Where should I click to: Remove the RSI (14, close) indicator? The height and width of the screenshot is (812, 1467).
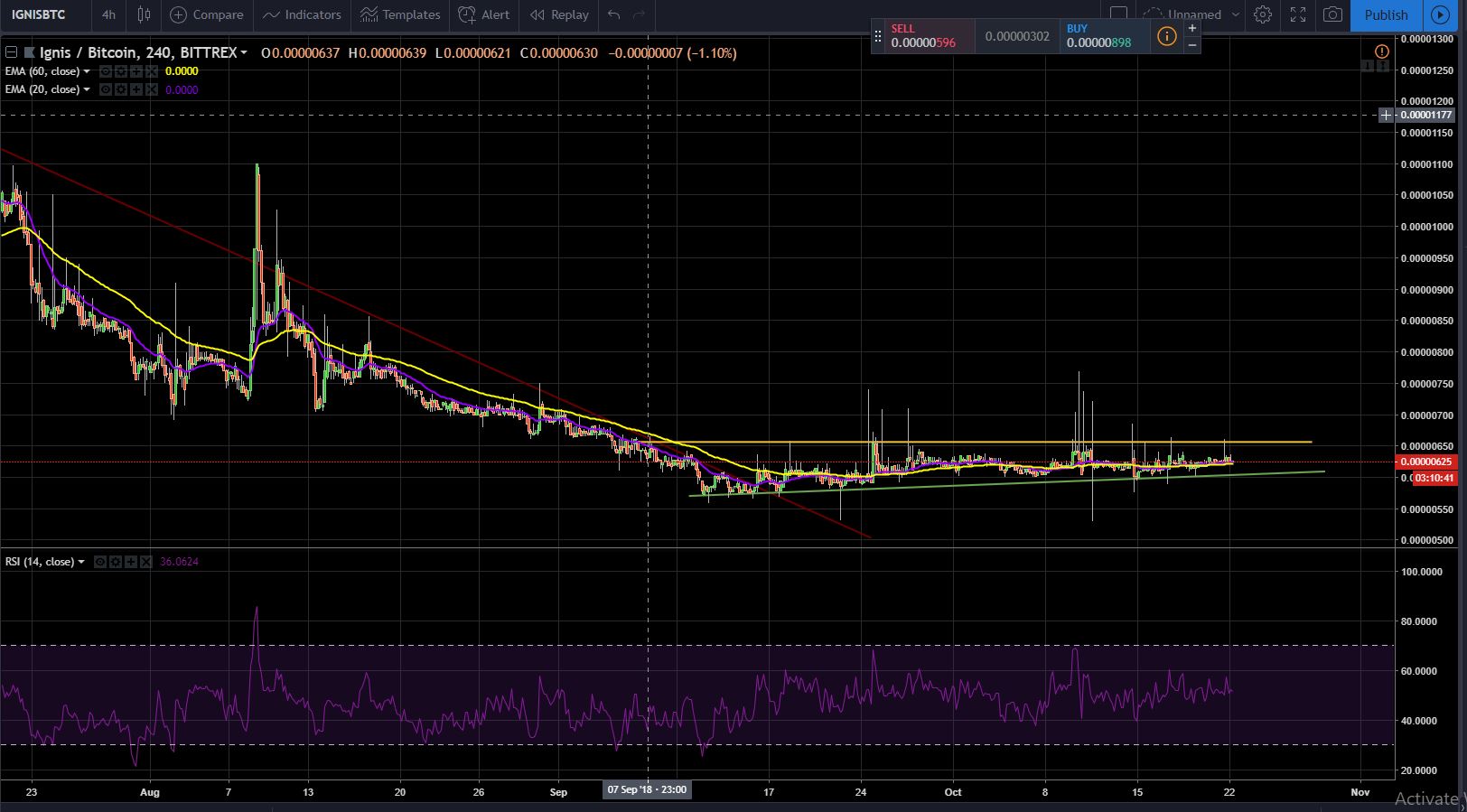pyautogui.click(x=146, y=562)
